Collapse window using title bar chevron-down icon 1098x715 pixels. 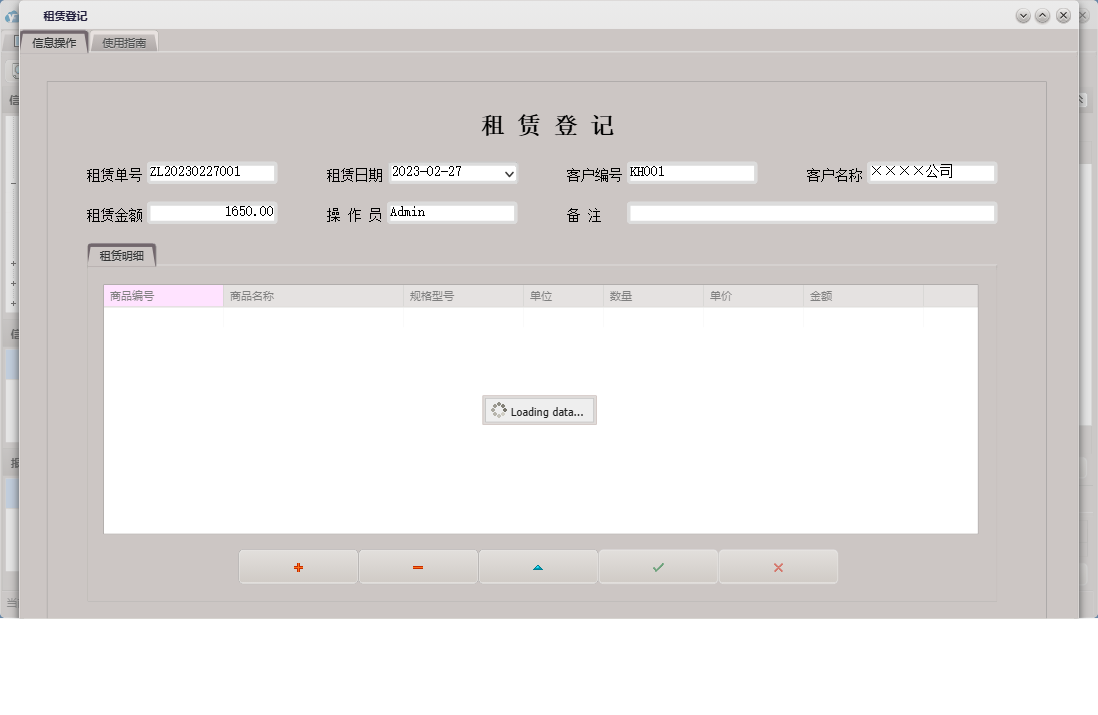click(1022, 15)
